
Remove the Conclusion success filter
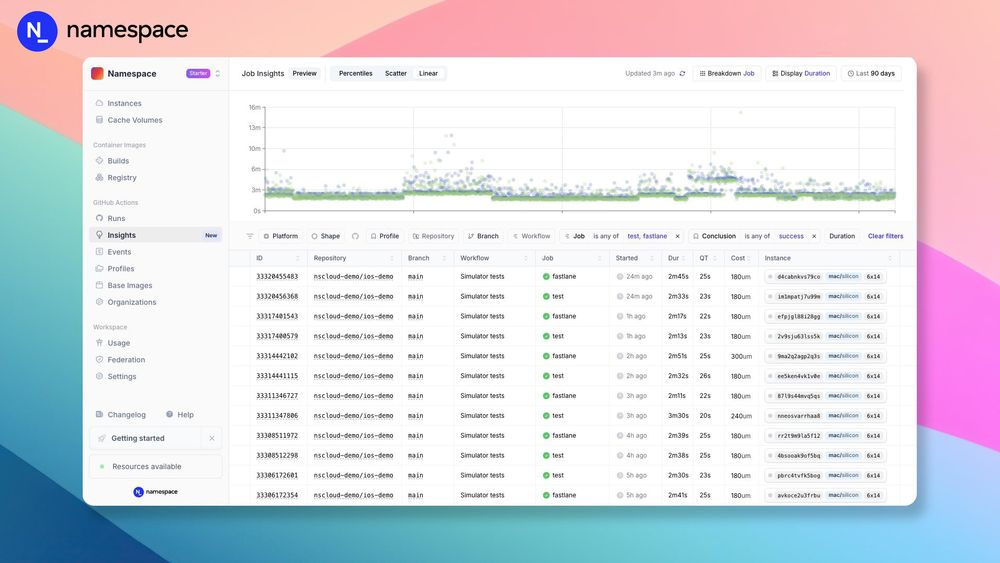point(814,236)
